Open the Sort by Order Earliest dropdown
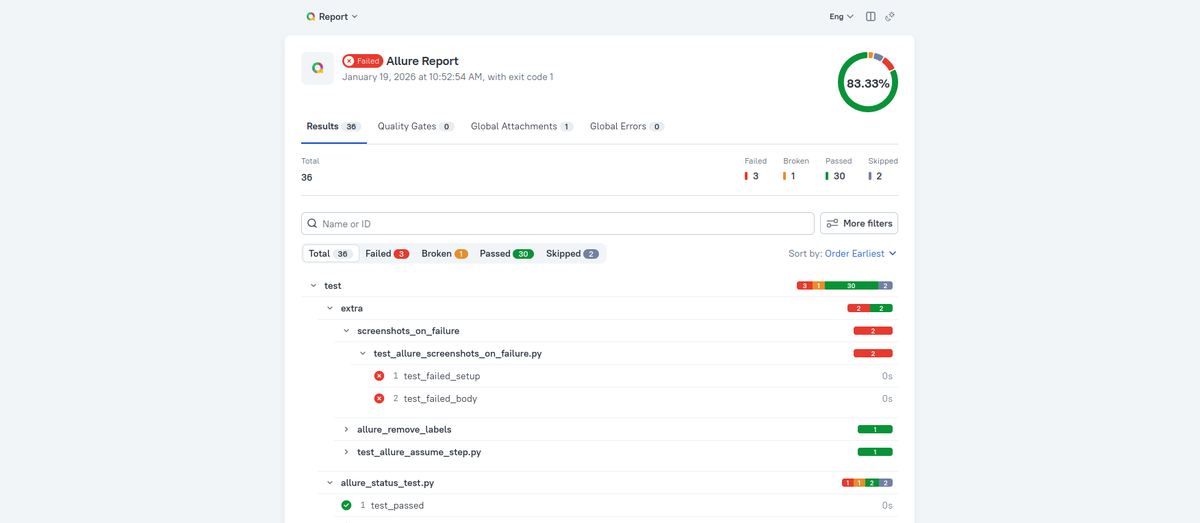The image size is (1200, 523). coord(860,254)
